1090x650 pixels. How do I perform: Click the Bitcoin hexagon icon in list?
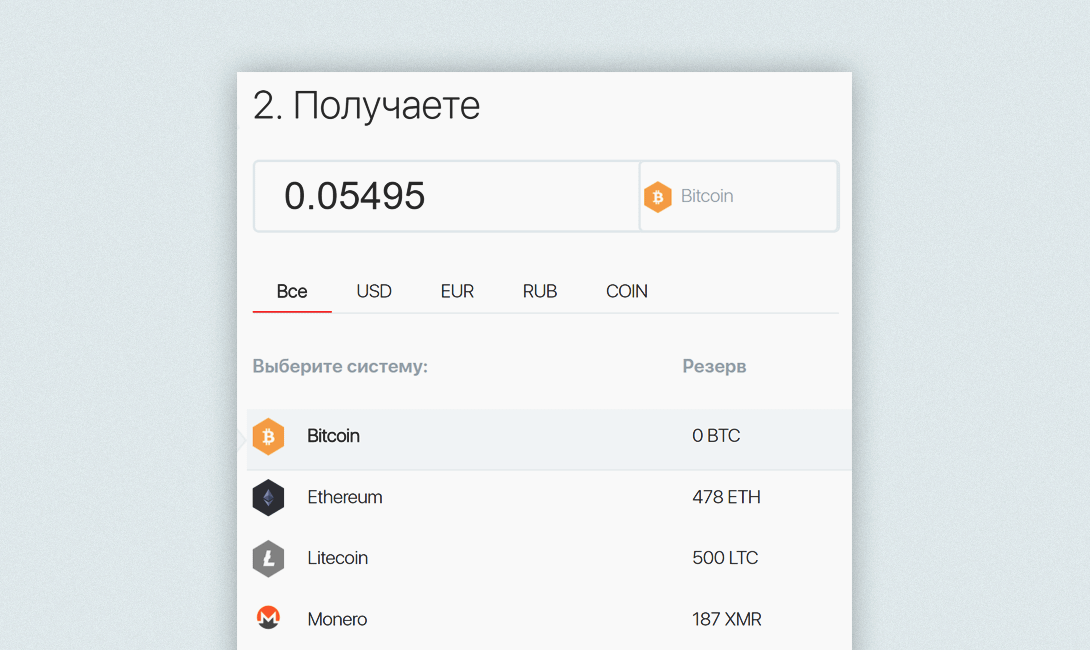(268, 437)
